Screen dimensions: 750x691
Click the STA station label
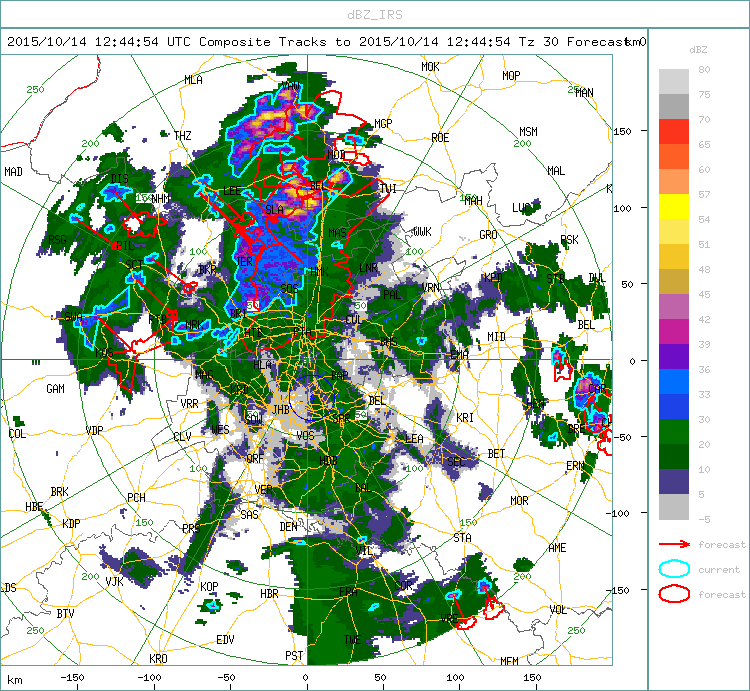463,538
